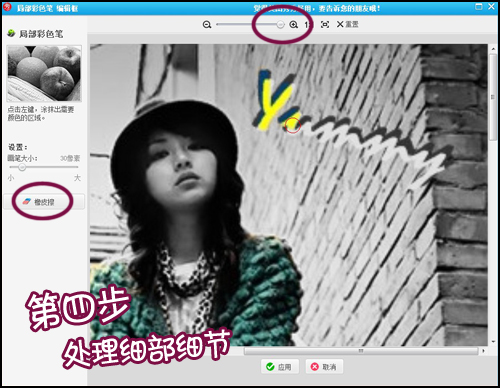Click the vertical scrollbar thumb

(x=493, y=97)
